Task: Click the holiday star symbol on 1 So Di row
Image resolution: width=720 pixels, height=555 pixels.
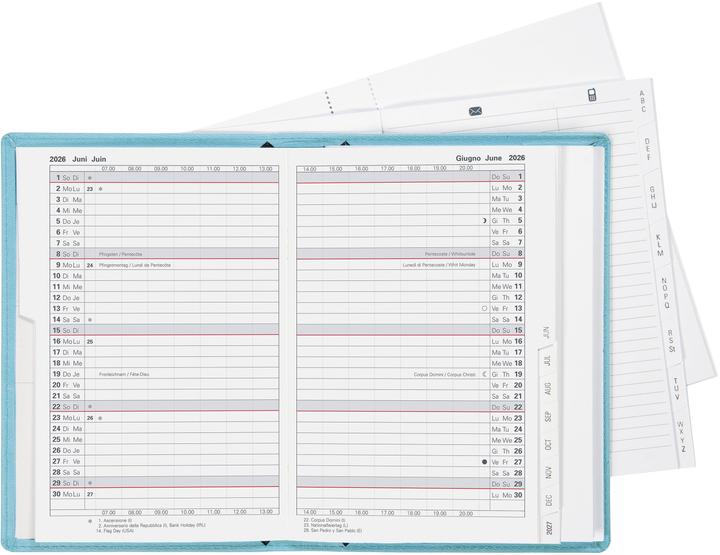Action: tap(90, 177)
